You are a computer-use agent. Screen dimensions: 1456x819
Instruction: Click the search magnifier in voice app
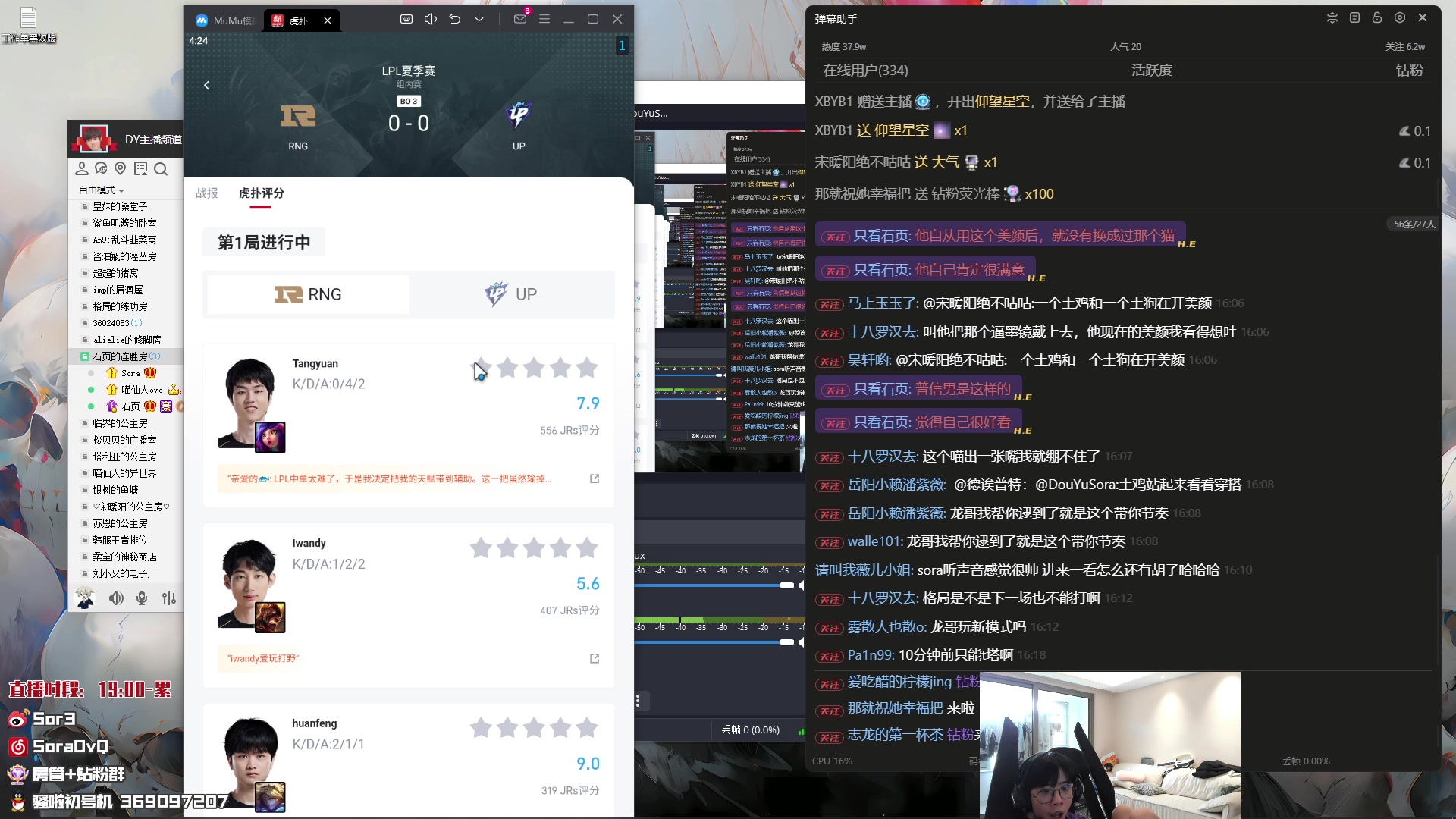[x=161, y=168]
